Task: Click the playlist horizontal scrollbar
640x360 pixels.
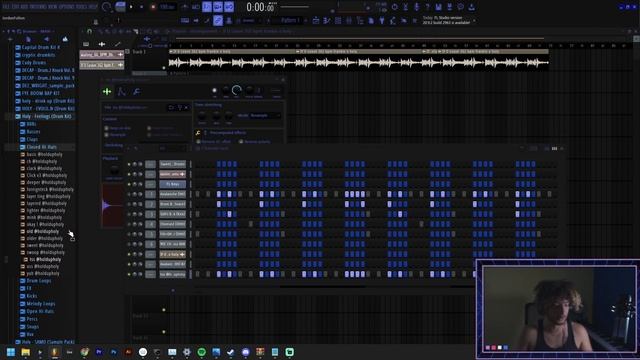Action: [359, 39]
